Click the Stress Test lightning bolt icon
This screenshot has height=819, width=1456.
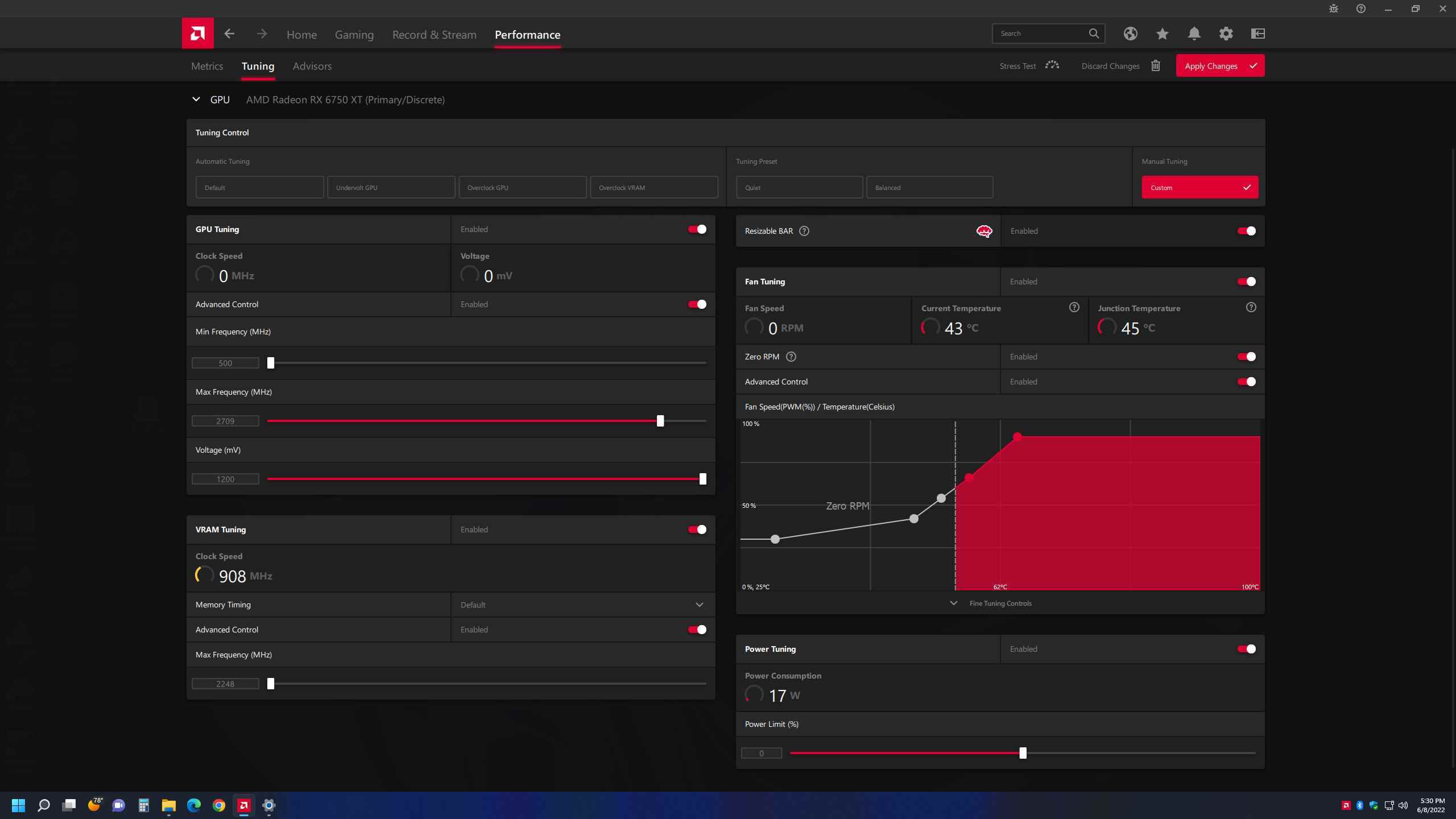[1051, 65]
